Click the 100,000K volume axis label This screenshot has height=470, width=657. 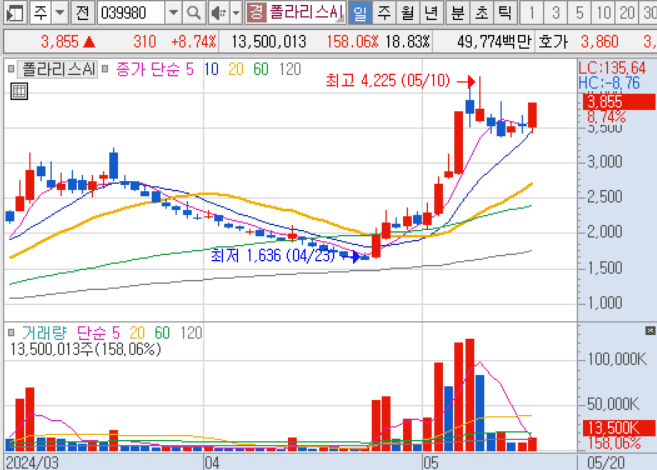[617, 359]
